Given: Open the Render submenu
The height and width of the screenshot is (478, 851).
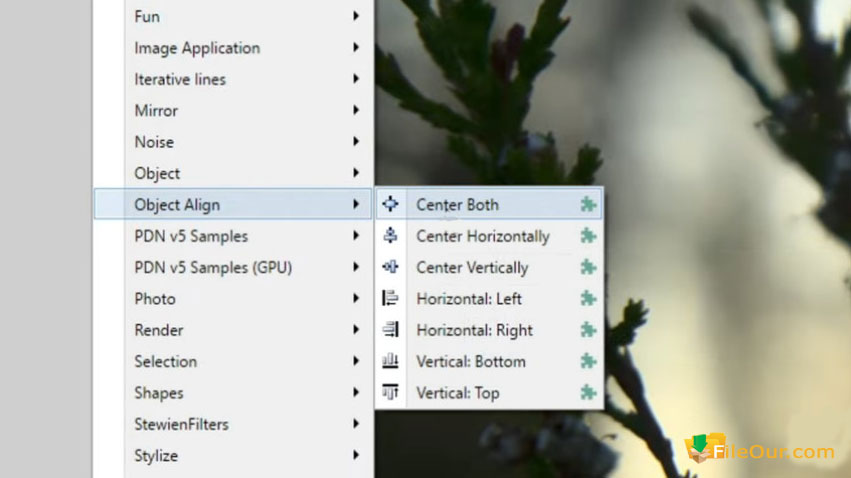Looking at the screenshot, I should click(x=233, y=330).
